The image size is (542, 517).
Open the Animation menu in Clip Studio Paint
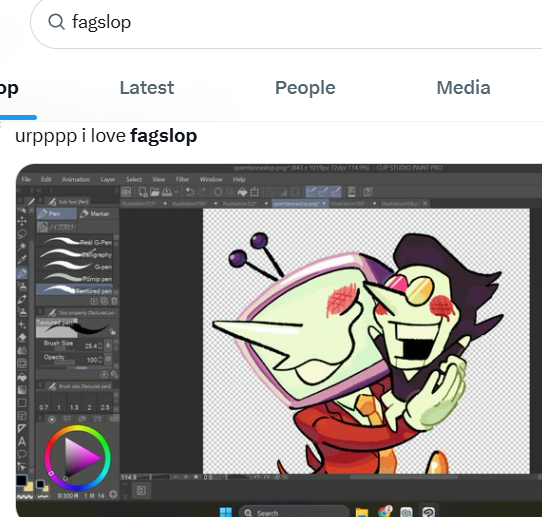coord(76,179)
